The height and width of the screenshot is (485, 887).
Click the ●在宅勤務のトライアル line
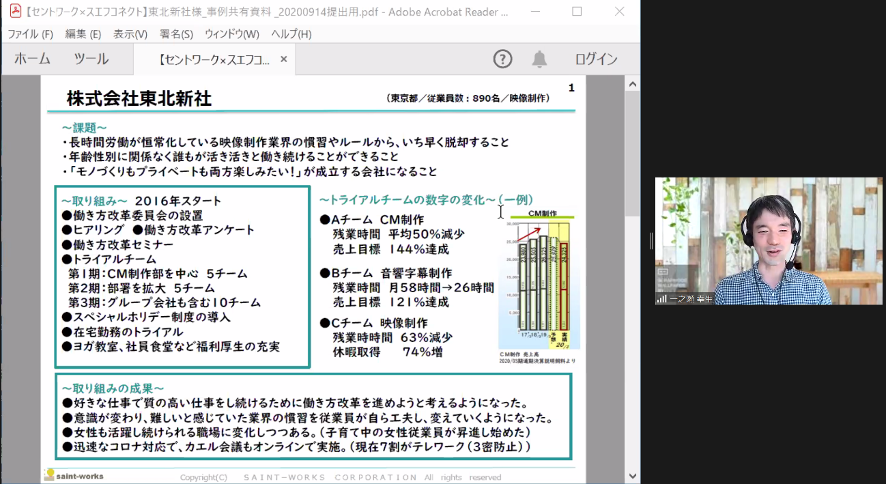click(122, 332)
